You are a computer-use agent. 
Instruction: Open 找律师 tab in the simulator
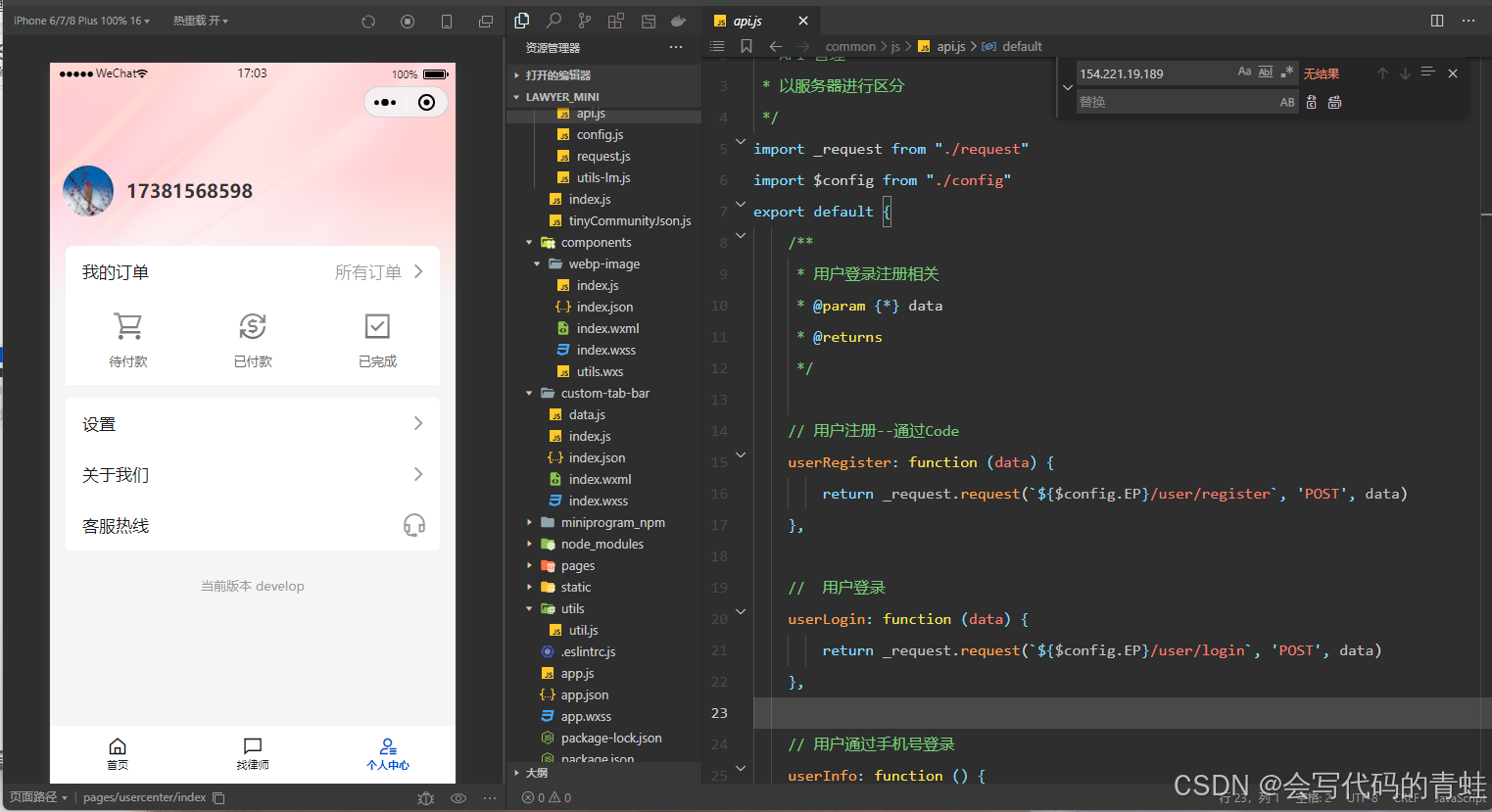click(253, 754)
